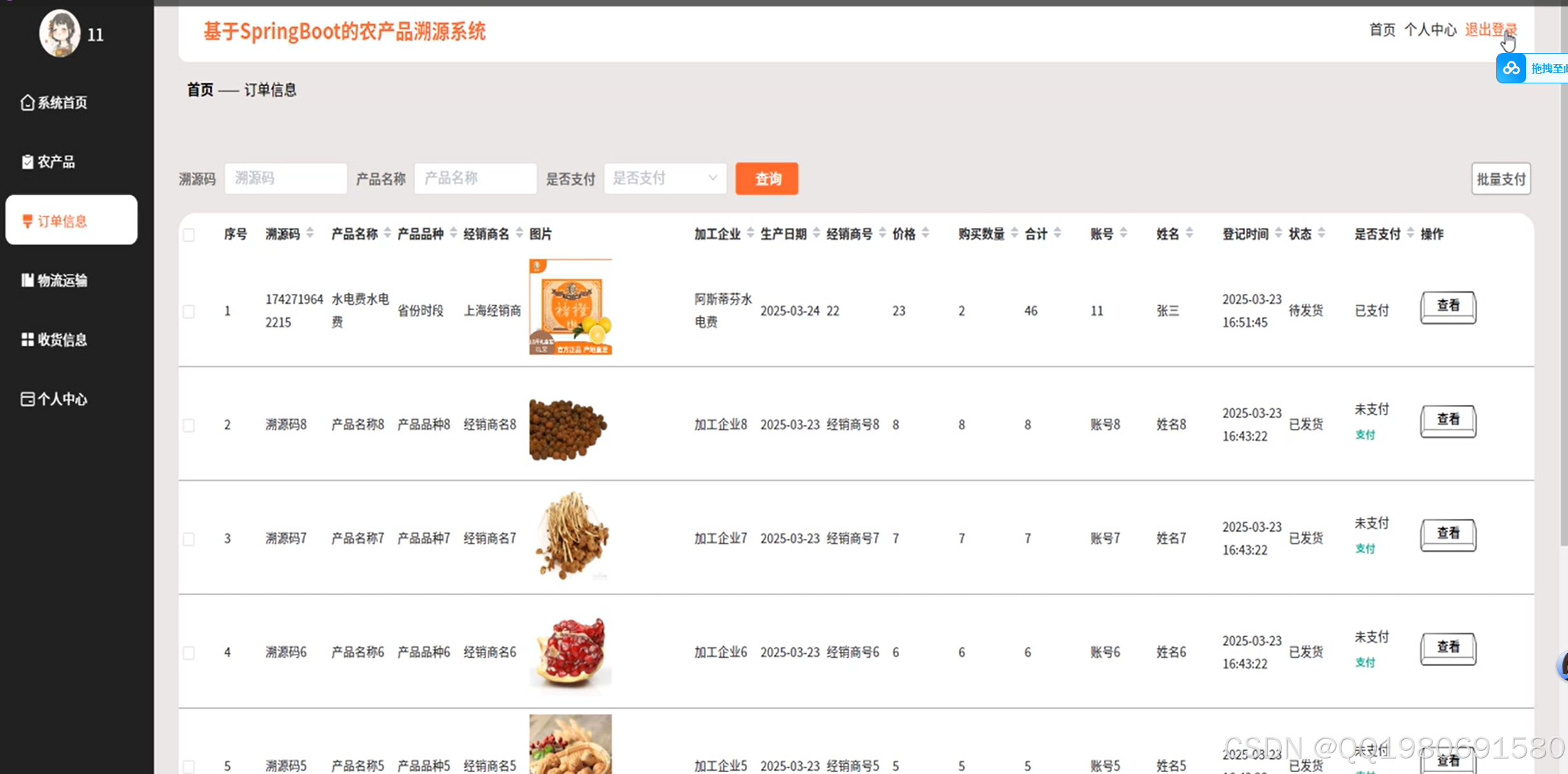Focus the 产品名称 search input field

475,178
